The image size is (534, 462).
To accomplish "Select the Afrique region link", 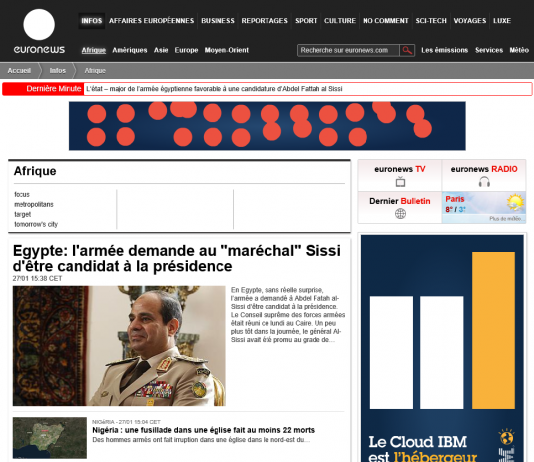I will point(94,50).
